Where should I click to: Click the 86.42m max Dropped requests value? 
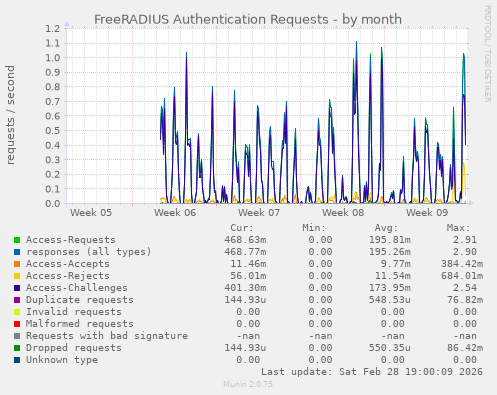point(465,348)
